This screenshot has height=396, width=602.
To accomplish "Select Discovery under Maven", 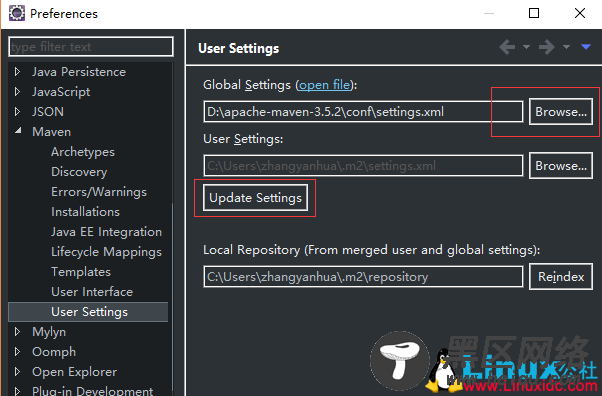I will 79,172.
